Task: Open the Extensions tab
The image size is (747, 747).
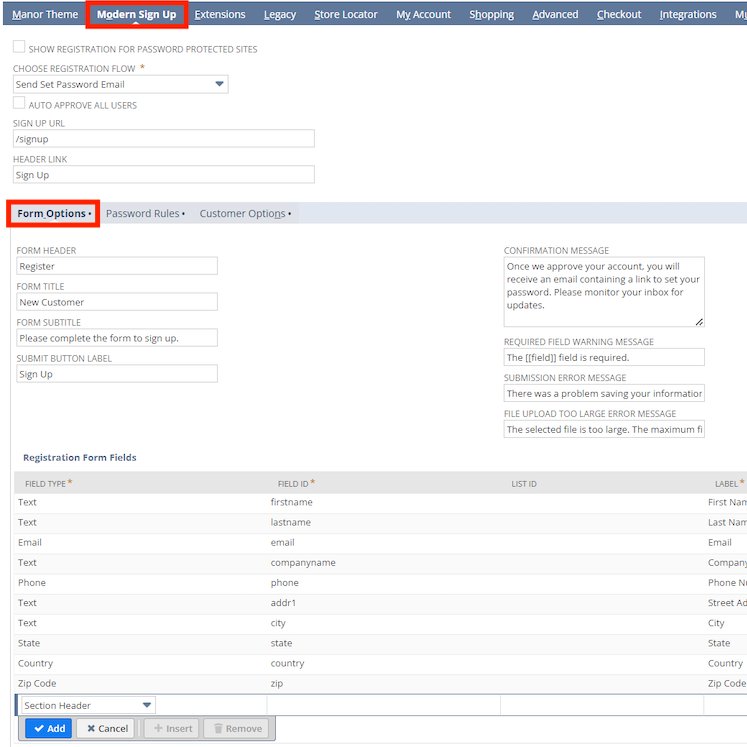Action: (x=220, y=14)
